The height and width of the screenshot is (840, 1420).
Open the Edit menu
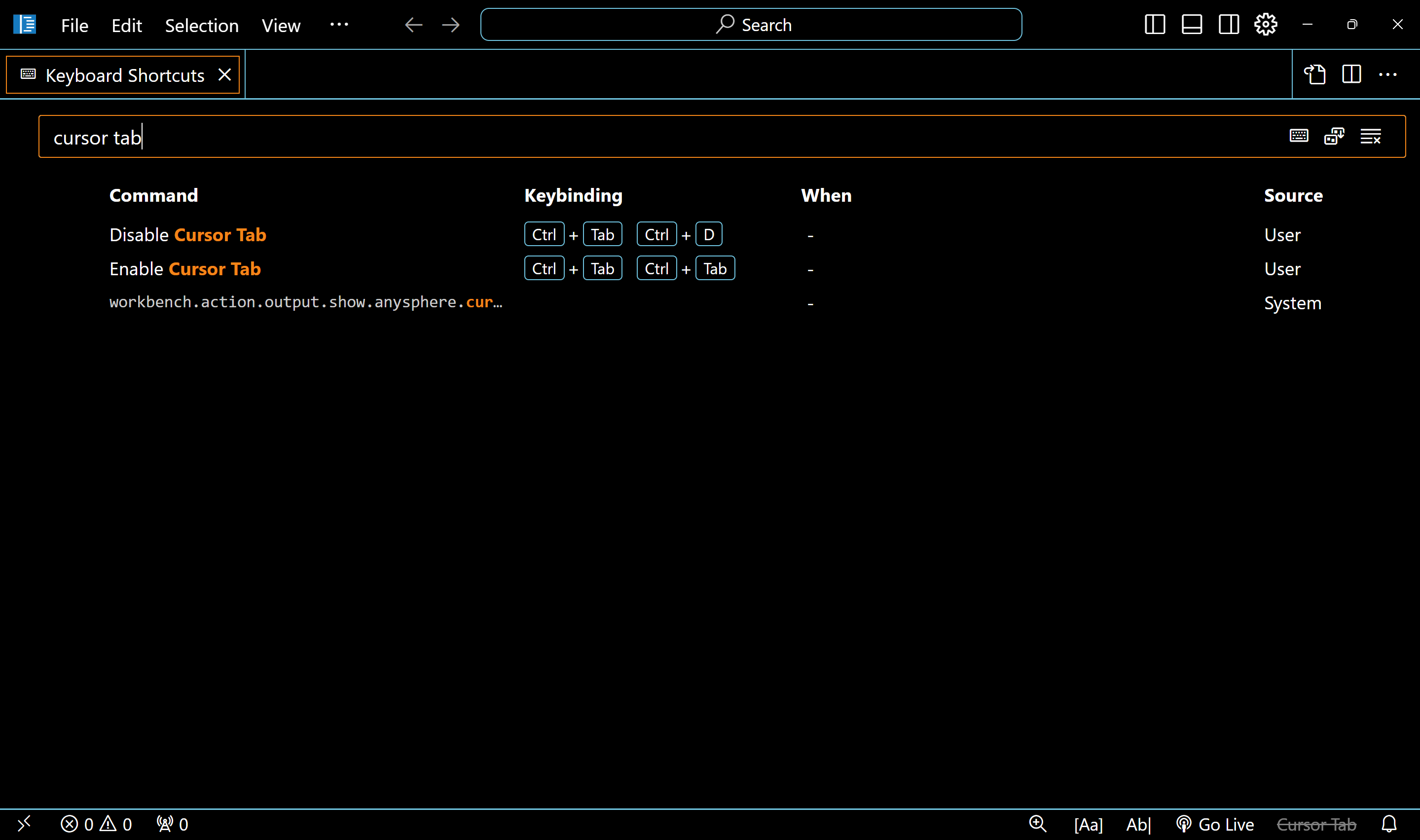[126, 25]
